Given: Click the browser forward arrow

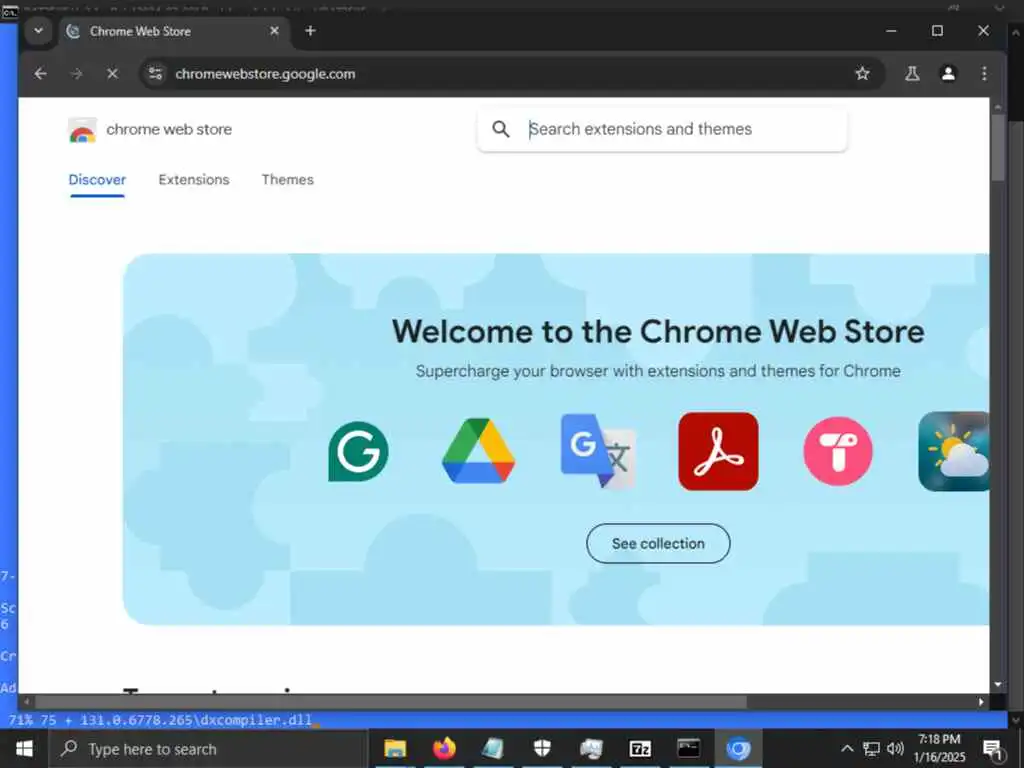Looking at the screenshot, I should tap(76, 74).
